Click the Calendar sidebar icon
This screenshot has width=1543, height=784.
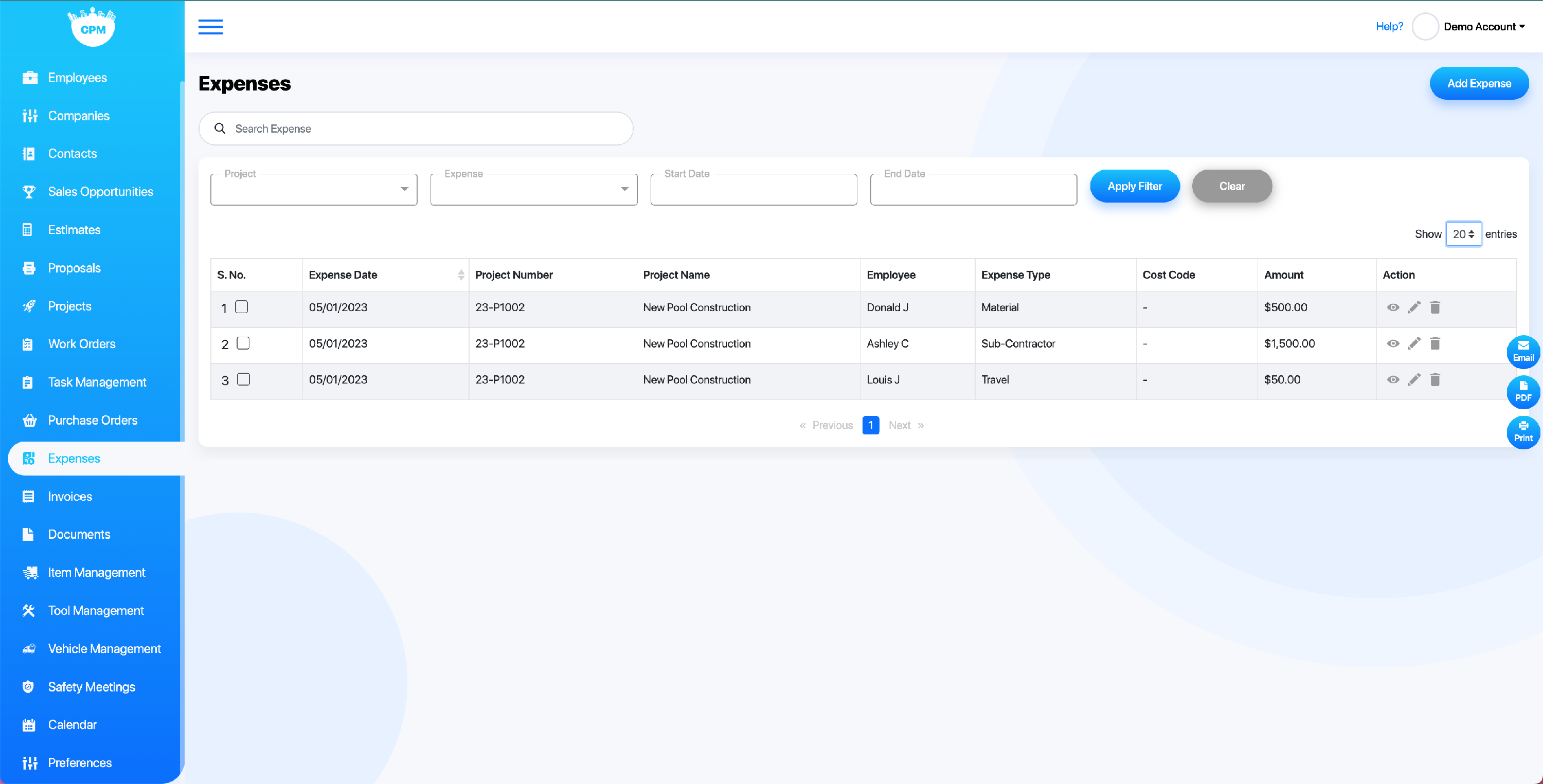point(28,725)
